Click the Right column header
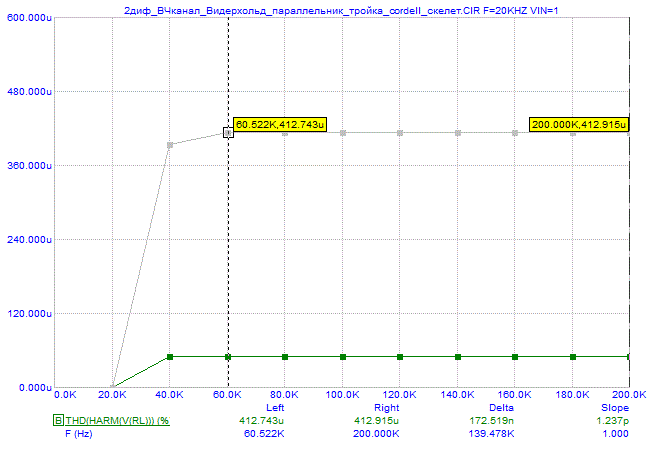This screenshot has height=451, width=656. [387, 408]
